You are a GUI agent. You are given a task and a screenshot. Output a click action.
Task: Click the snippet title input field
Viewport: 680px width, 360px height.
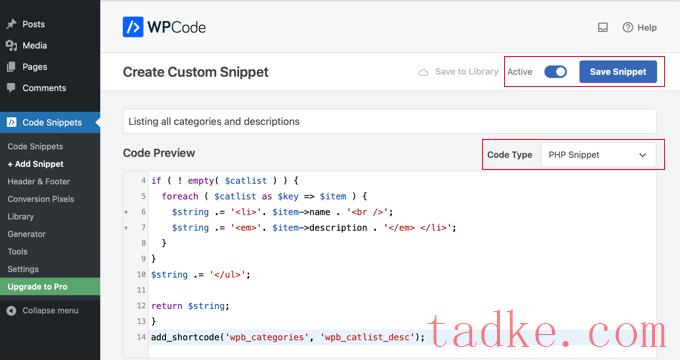tap(389, 121)
